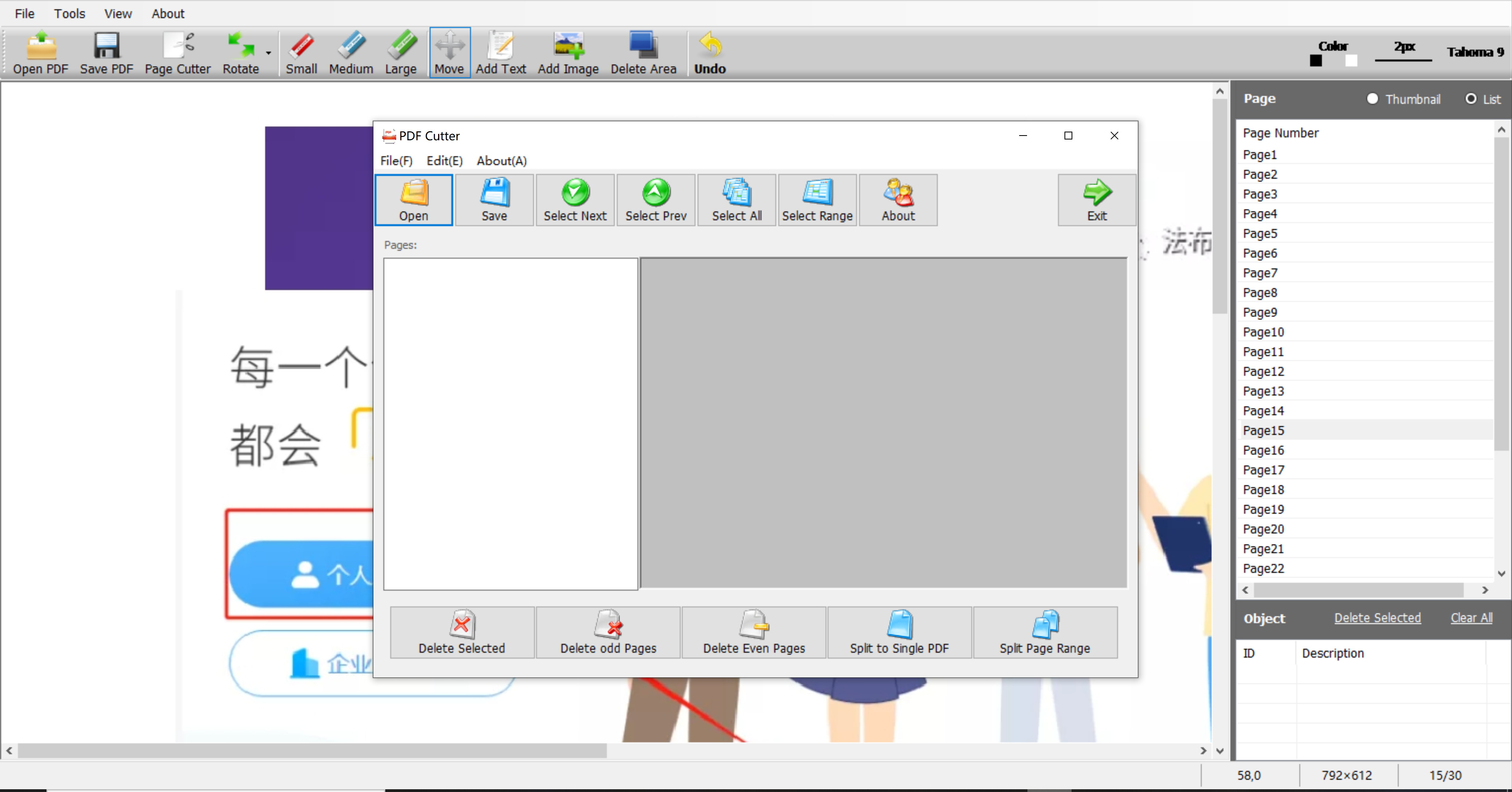1512x792 pixels.
Task: Select Page22 in page list
Action: coord(1364,568)
